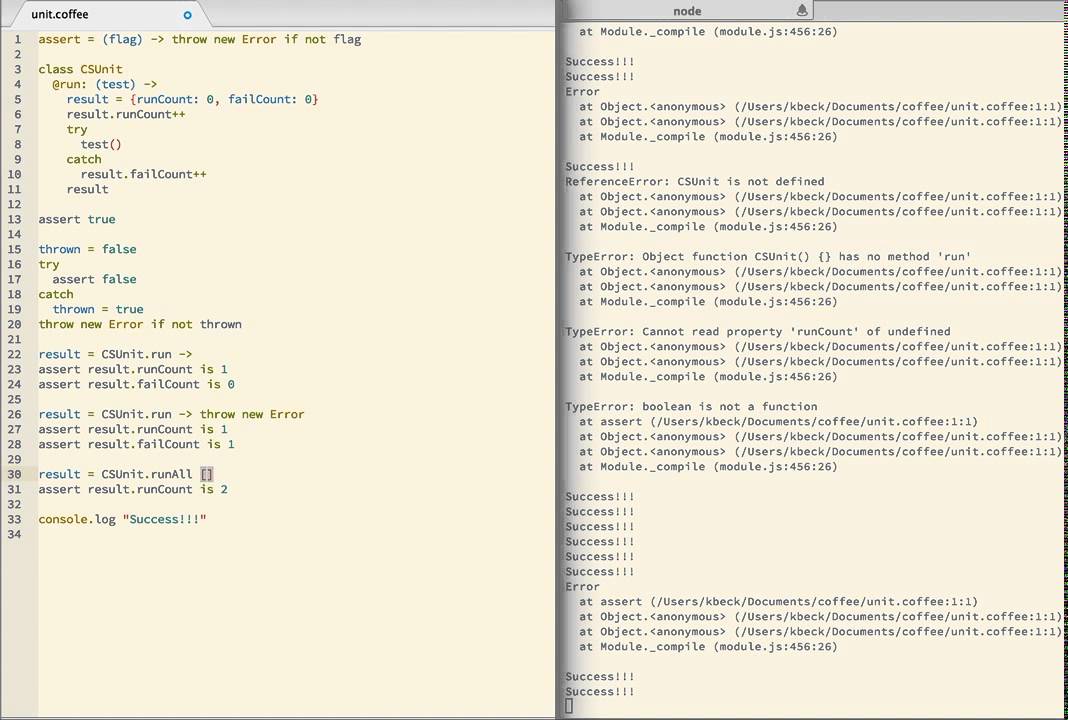The height and width of the screenshot is (720, 1068).
Task: Click the unsaved-changes dot on unit.coffee tab
Action: [187, 15]
